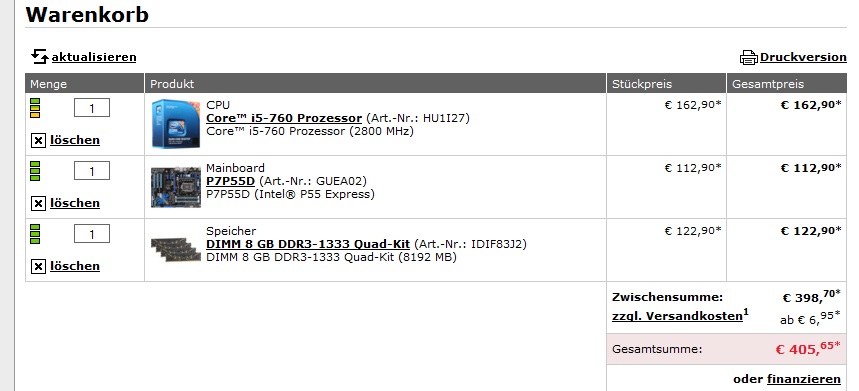
Task: Open the P7P55D mainboard product image
Action: click(176, 187)
